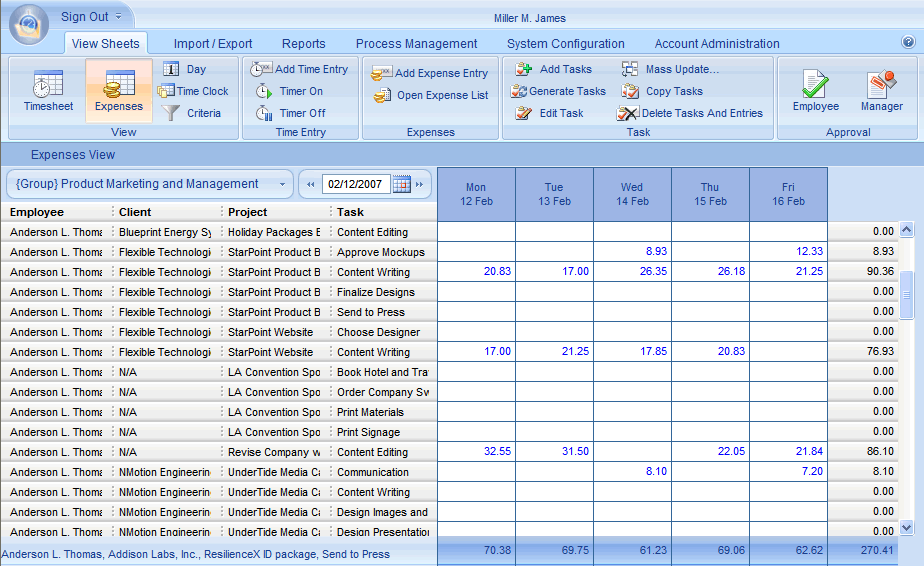The image size is (924, 566).
Task: Click the Add Time Entry icon
Action: (x=262, y=69)
